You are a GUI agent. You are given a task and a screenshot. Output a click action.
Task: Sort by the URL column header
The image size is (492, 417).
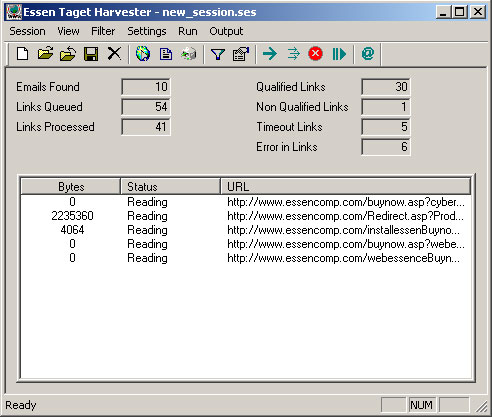tap(346, 186)
